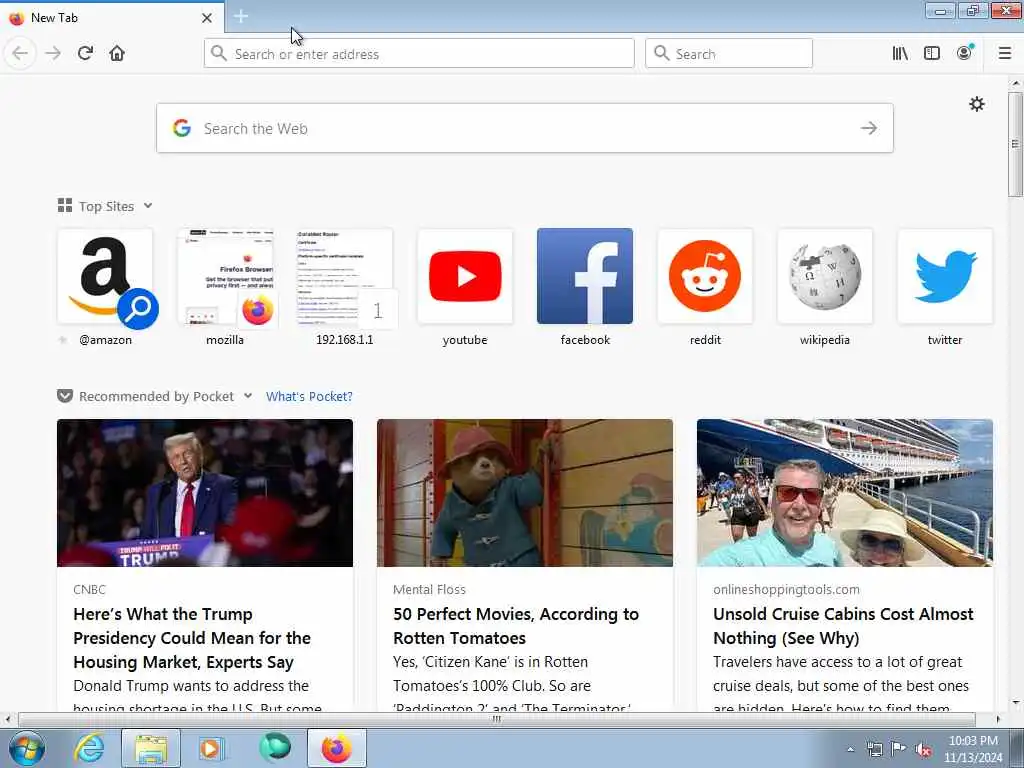Open headline 50 Perfect Movies article
Screen dimensions: 1024x768
pyautogui.click(x=516, y=626)
